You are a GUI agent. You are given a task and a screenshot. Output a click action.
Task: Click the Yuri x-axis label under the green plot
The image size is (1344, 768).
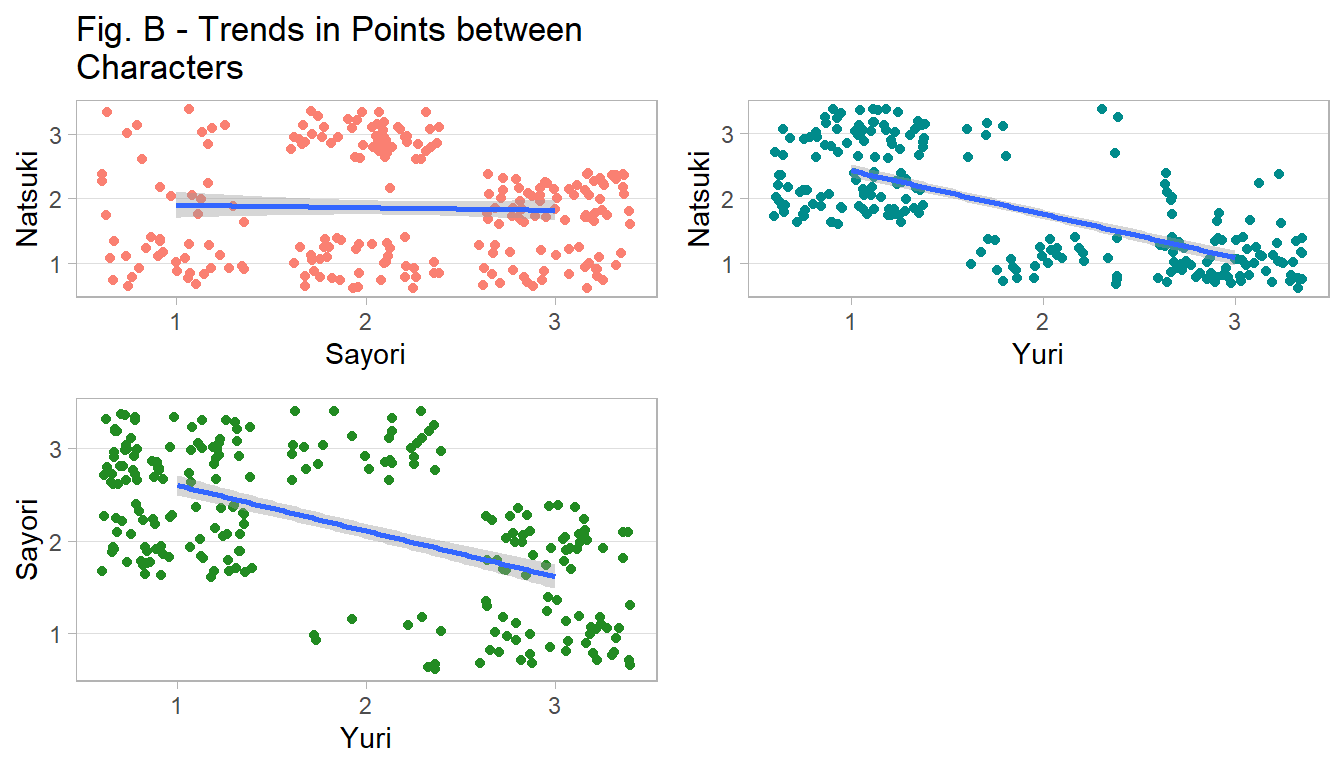[366, 739]
